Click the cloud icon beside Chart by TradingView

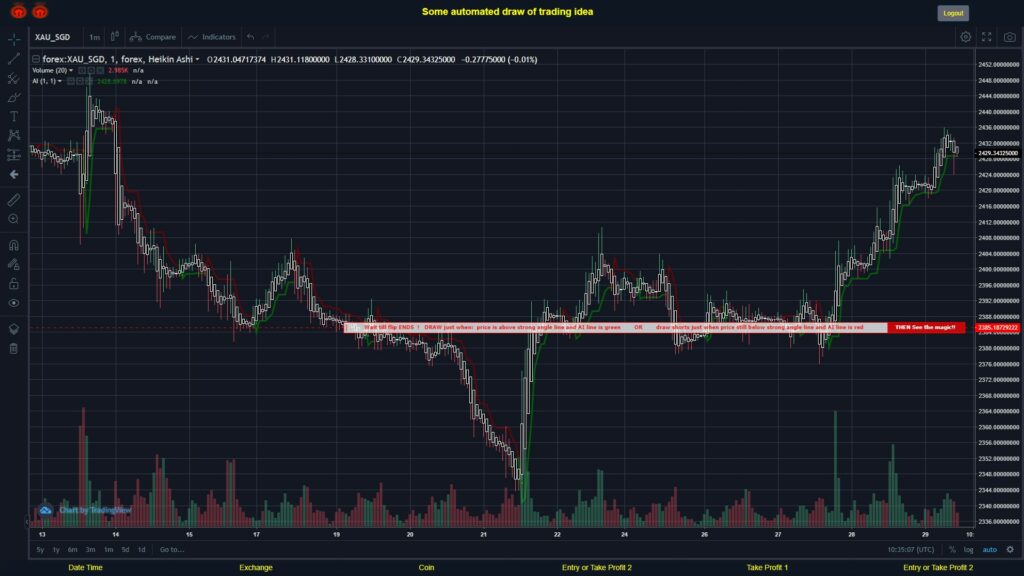45,510
